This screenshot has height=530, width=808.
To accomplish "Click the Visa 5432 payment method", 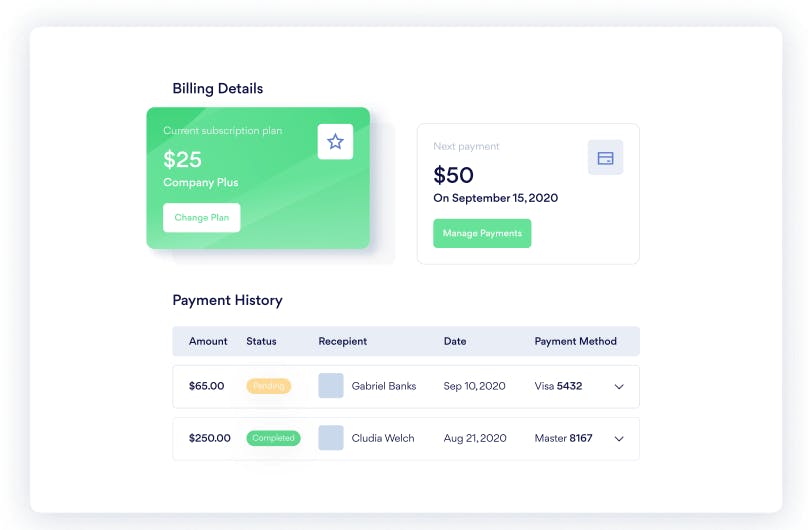I will [x=558, y=386].
